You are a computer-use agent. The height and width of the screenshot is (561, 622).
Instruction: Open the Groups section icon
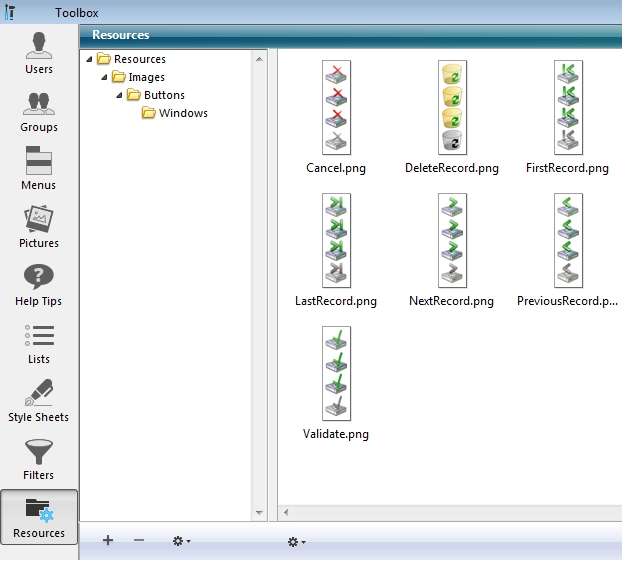(39, 111)
